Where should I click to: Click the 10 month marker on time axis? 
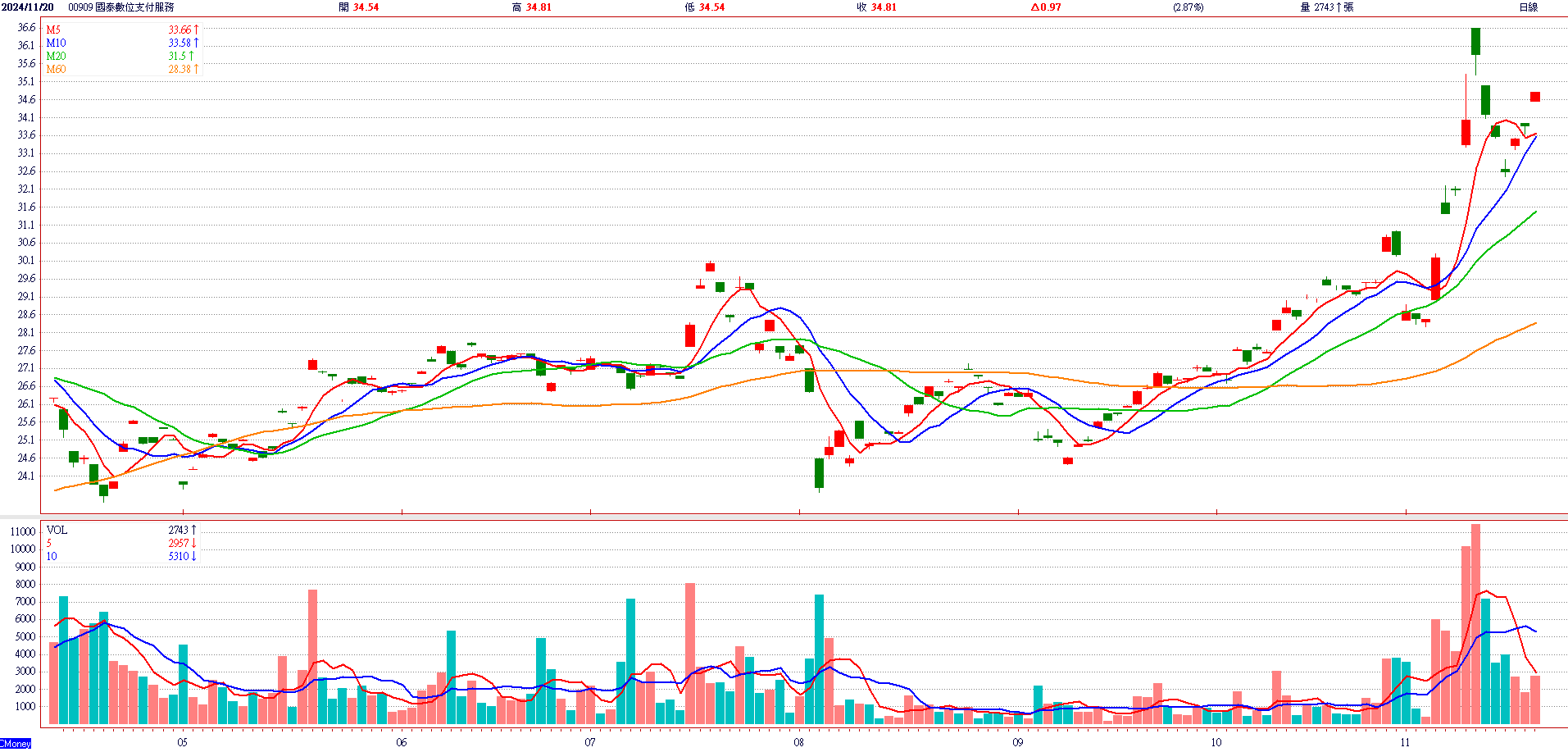click(x=1216, y=743)
